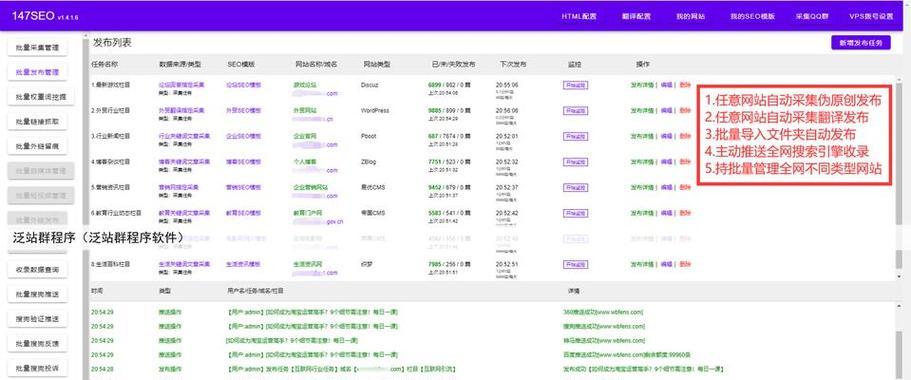Open the 论坛SEO模板 link in row one
This screenshot has height=380, width=911.
[x=244, y=85]
